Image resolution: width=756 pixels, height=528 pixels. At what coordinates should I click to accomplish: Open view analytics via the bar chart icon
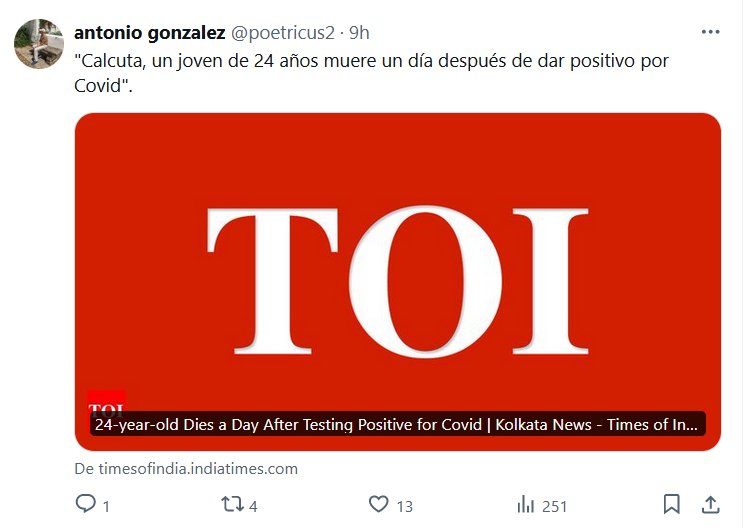[526, 505]
